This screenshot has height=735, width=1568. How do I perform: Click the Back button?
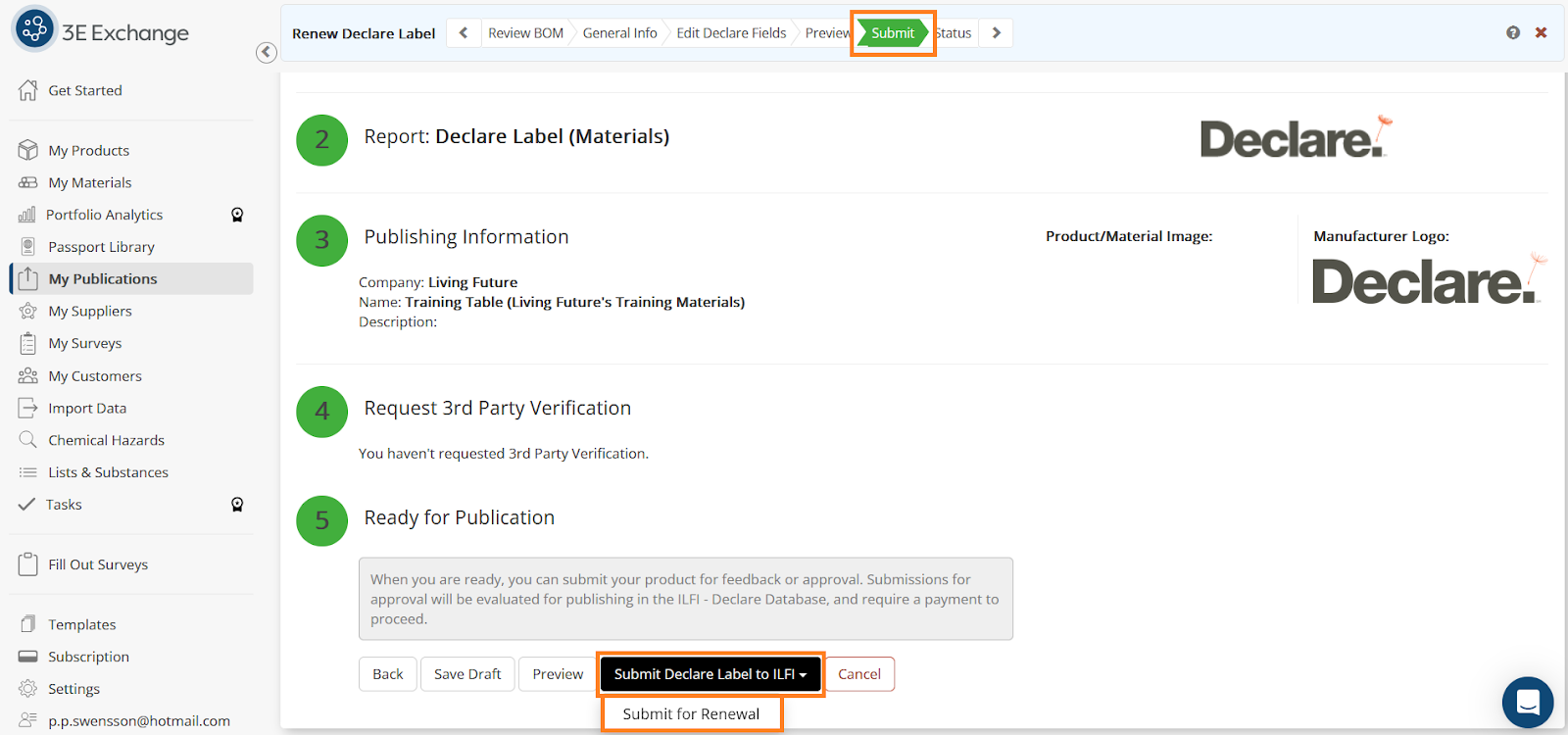click(x=388, y=673)
